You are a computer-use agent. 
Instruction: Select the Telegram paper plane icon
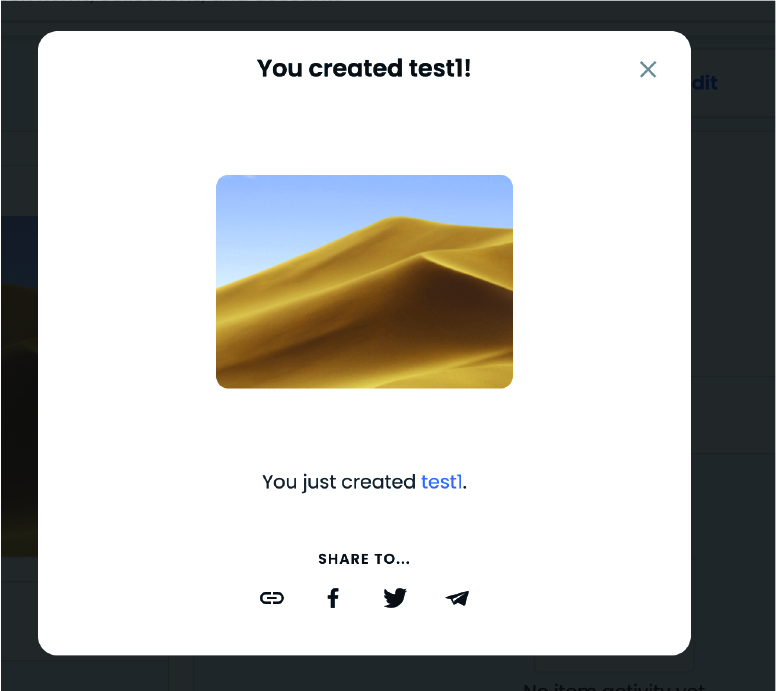457,598
